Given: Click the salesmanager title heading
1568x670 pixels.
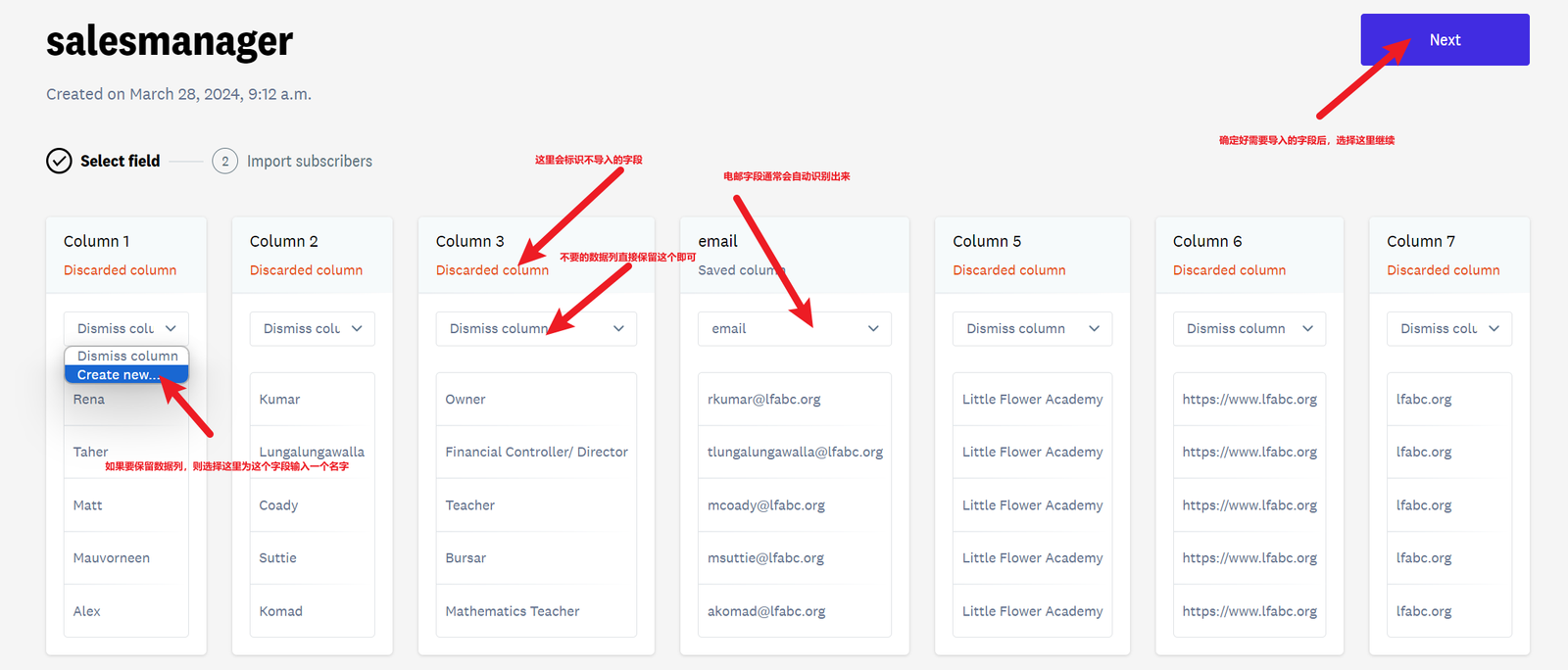Looking at the screenshot, I should [x=170, y=41].
